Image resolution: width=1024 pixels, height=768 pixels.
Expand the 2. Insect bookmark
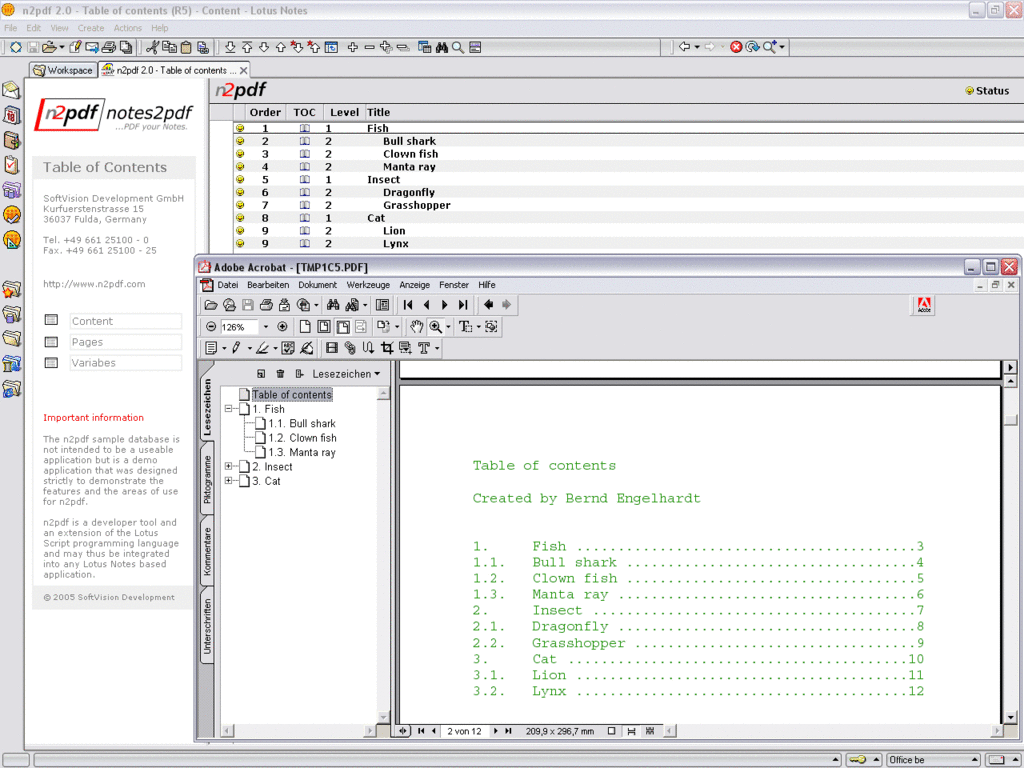click(229, 466)
